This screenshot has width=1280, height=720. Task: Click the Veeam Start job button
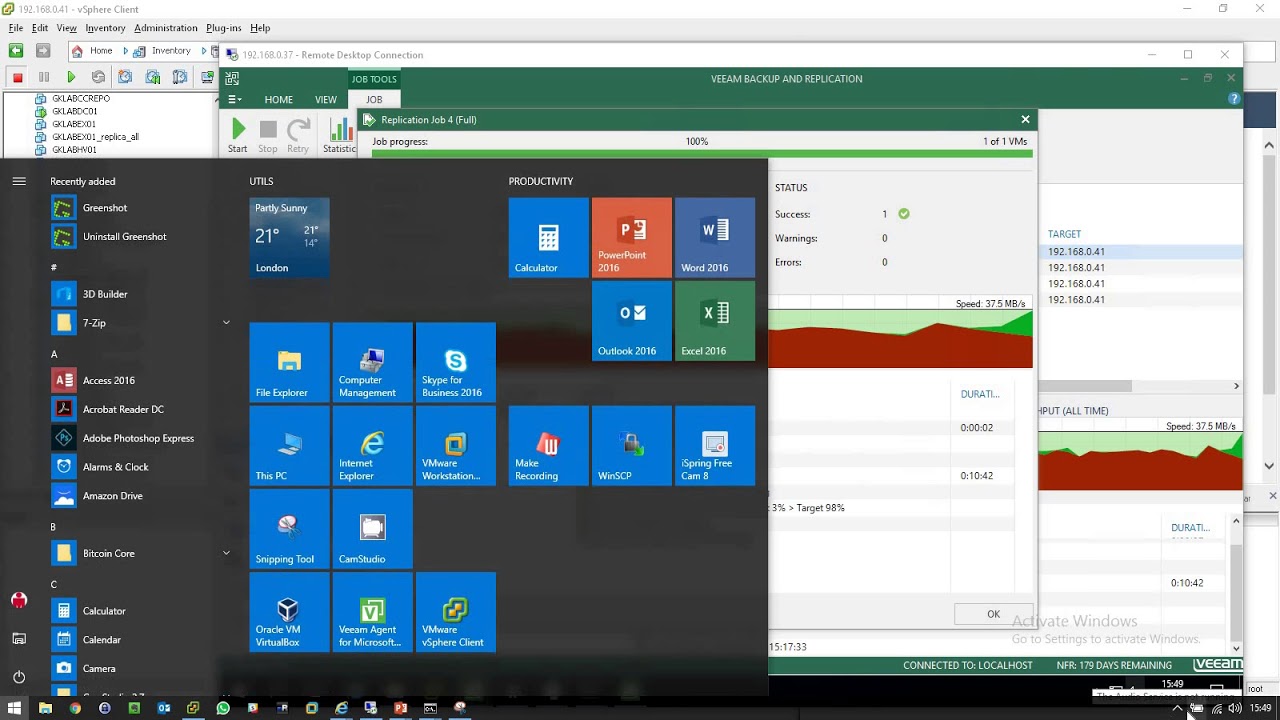(237, 136)
